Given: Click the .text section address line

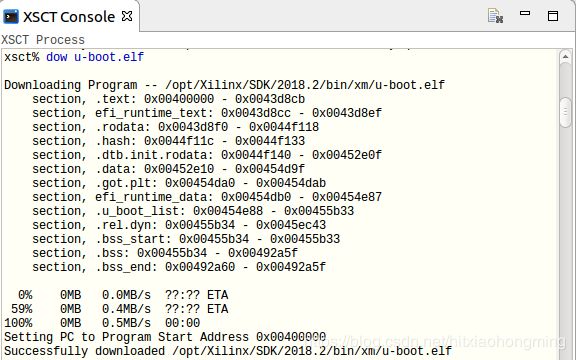Looking at the screenshot, I should coord(169,99).
